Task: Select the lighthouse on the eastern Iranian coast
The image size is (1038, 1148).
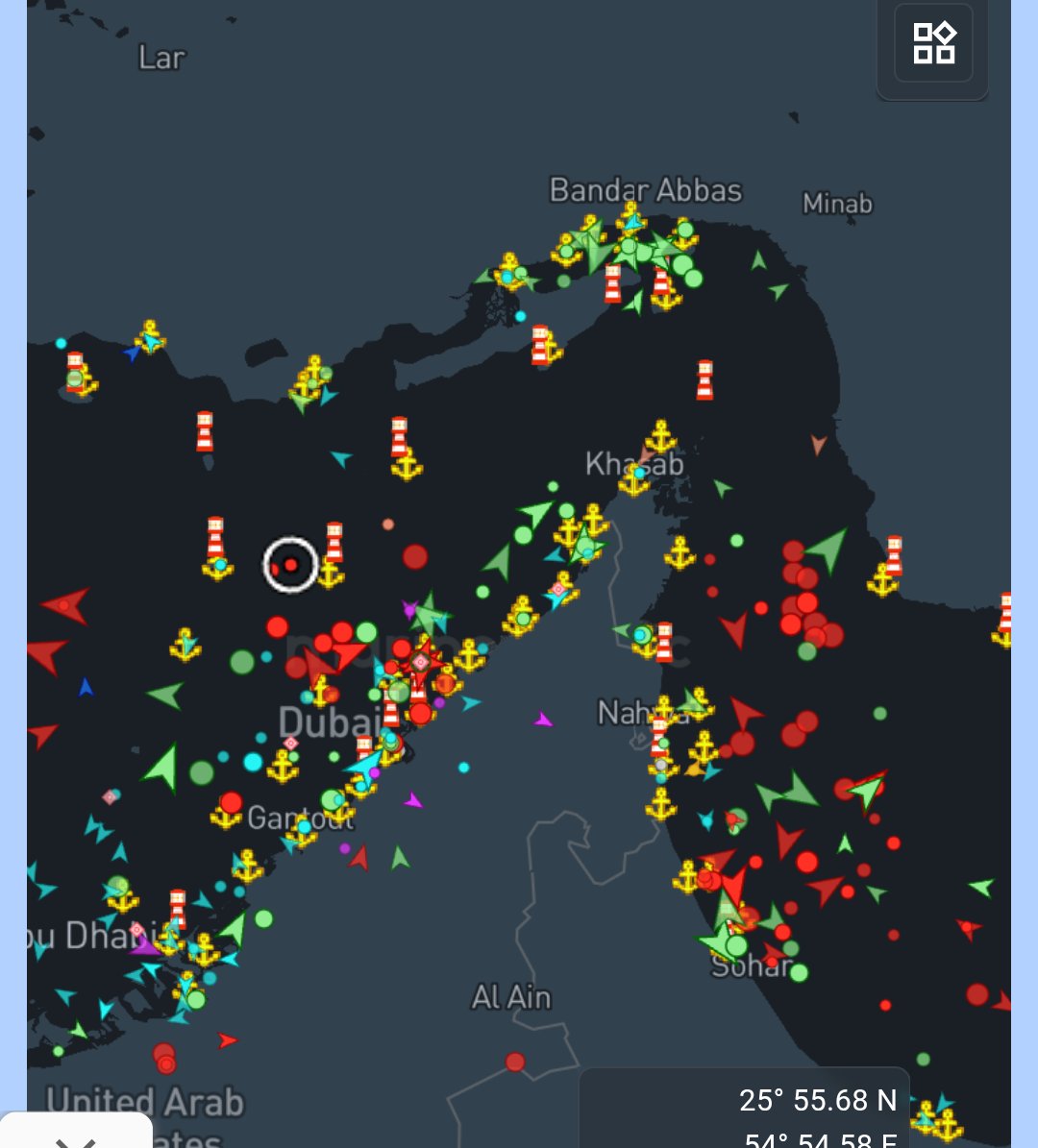Action: 894,554
